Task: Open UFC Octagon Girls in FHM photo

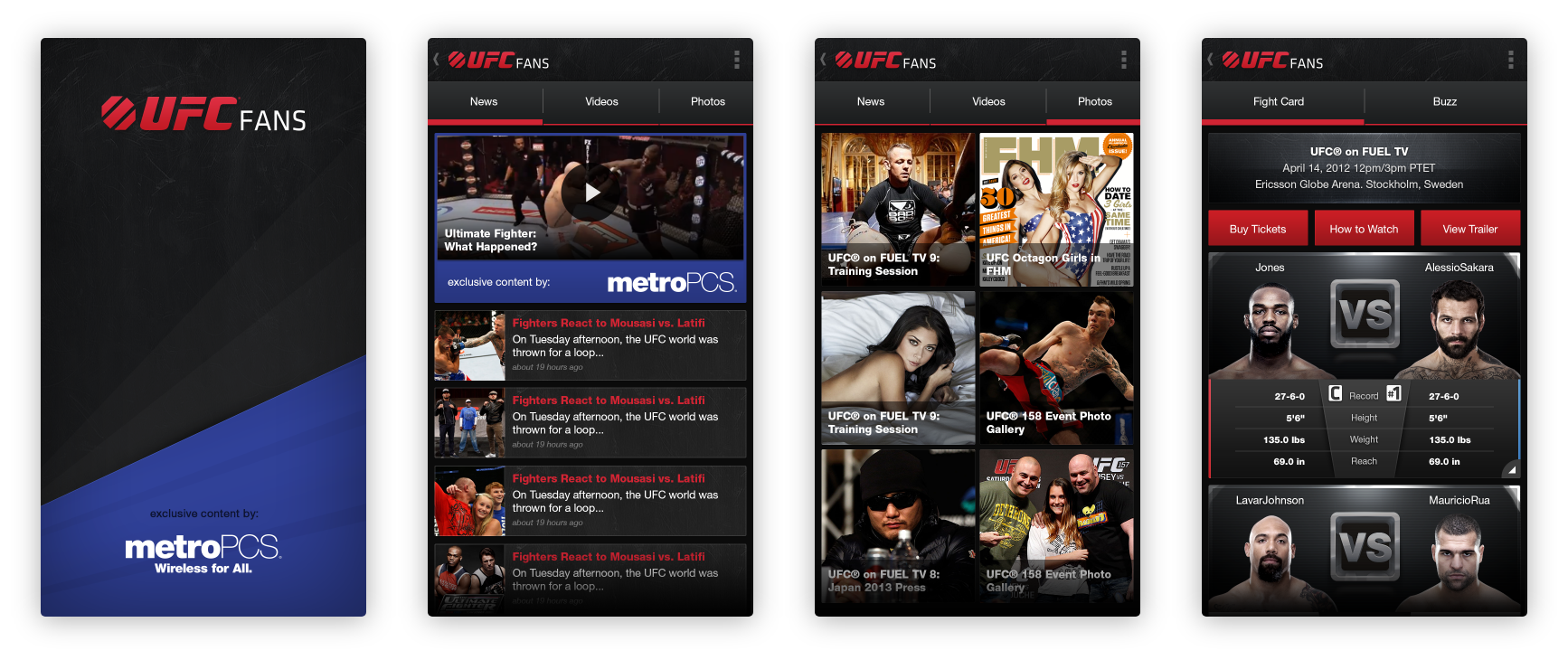Action: [1056, 210]
